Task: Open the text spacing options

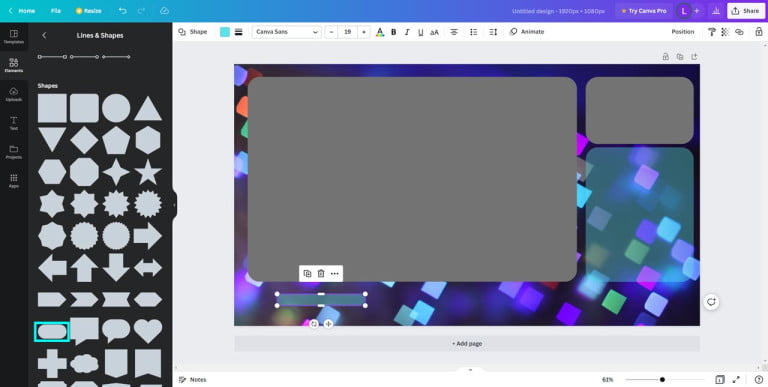Action: (x=493, y=32)
